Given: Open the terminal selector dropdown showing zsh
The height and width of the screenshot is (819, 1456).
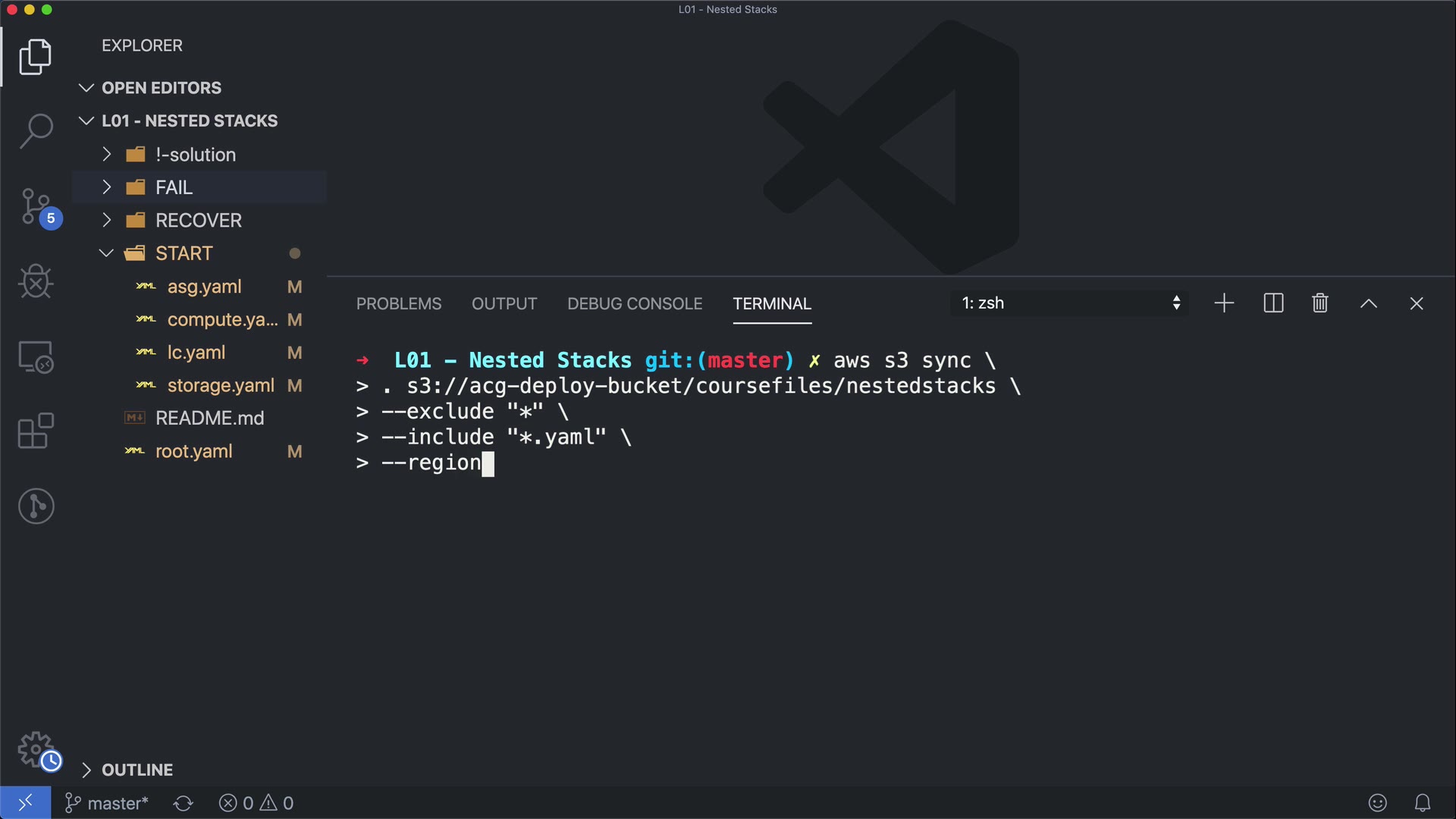Looking at the screenshot, I should 1070,303.
